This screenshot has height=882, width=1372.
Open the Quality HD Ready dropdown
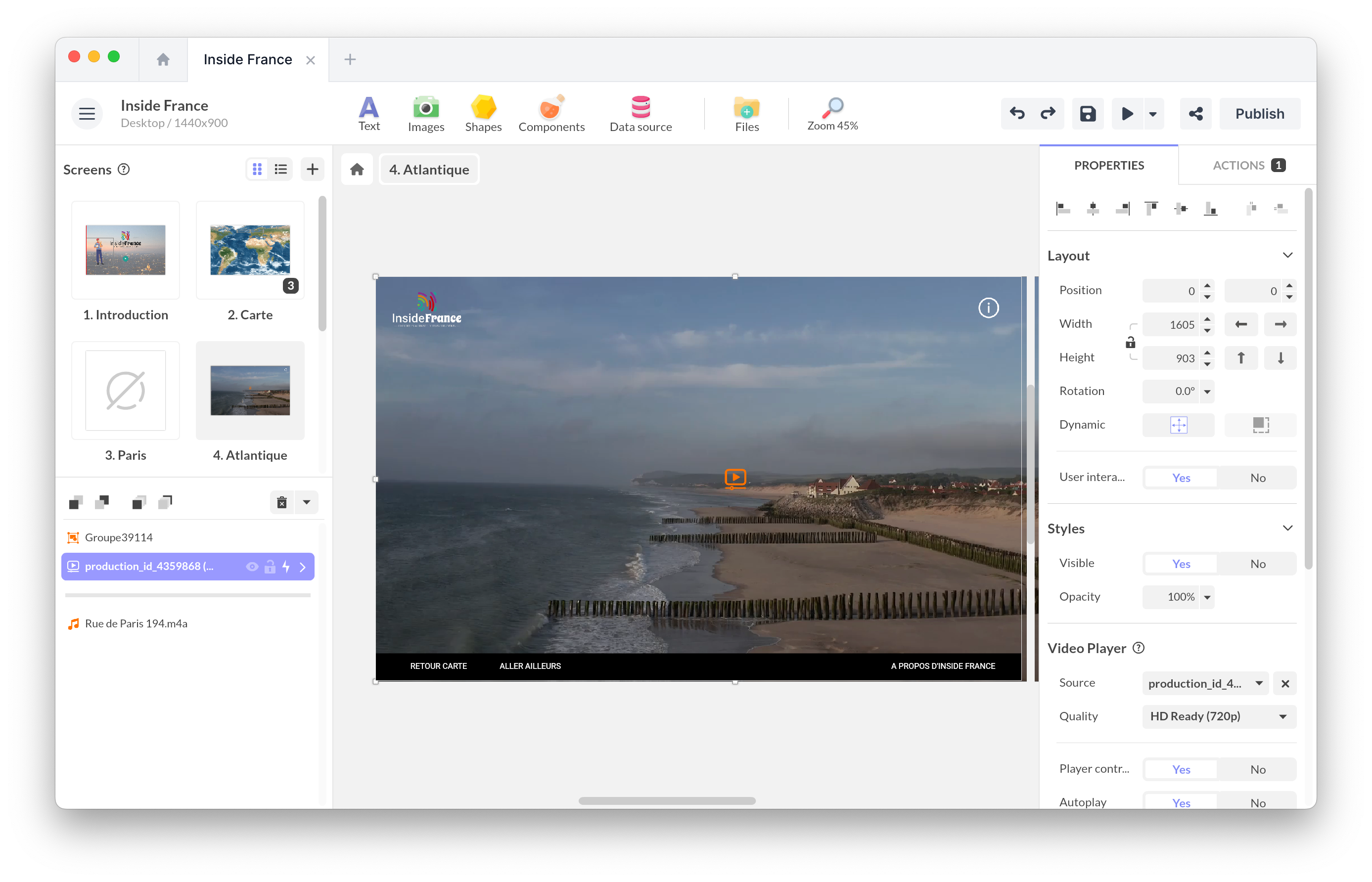(x=1219, y=716)
